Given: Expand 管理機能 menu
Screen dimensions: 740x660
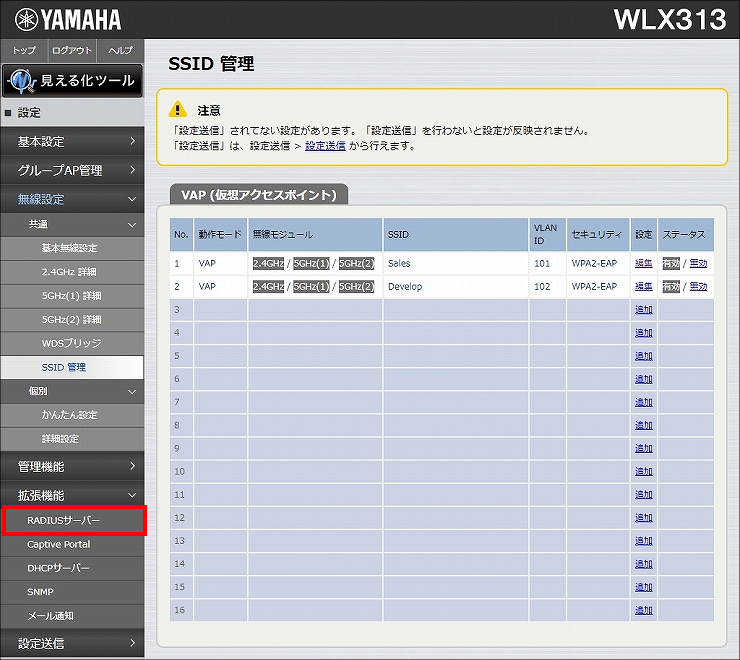Looking at the screenshot, I should [x=72, y=466].
